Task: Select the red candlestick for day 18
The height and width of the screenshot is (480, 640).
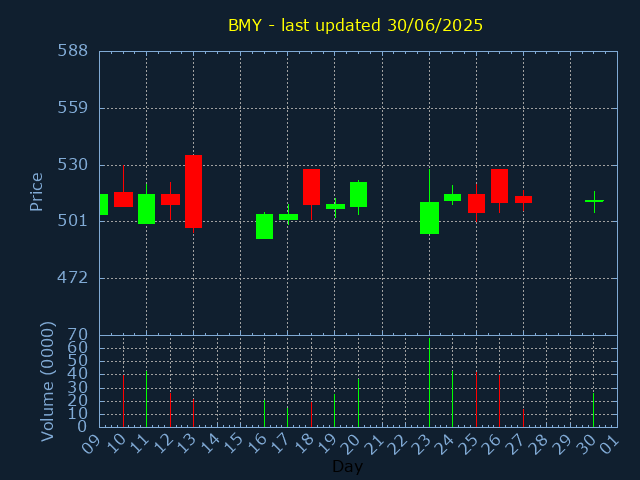Action: [x=311, y=187]
